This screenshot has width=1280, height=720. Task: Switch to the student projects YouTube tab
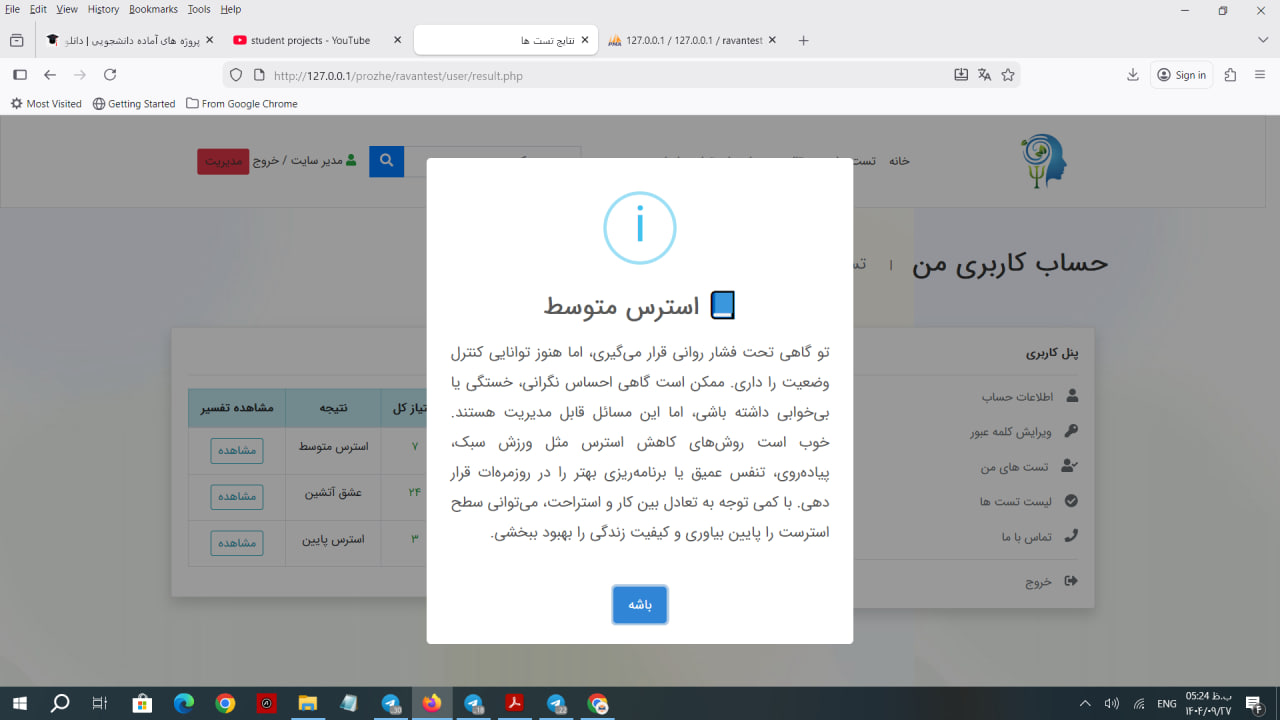[x=310, y=40]
